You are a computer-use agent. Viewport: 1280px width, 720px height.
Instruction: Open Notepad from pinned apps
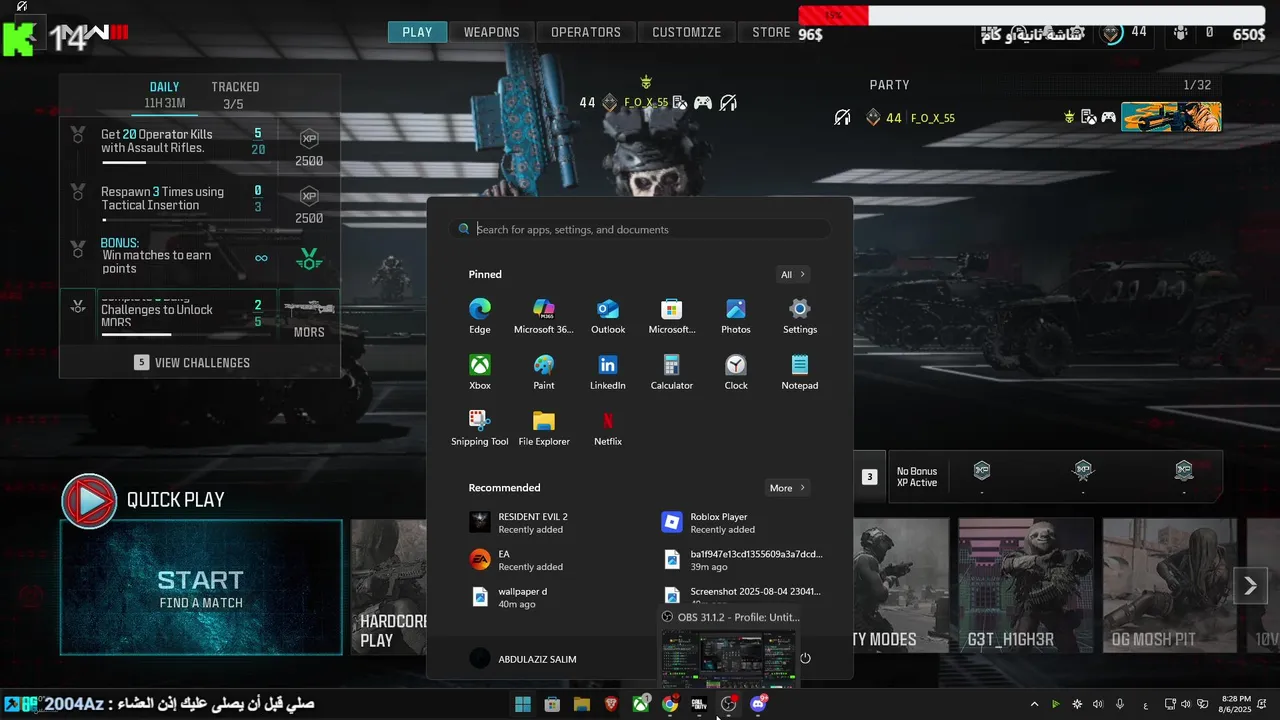pyautogui.click(x=800, y=372)
